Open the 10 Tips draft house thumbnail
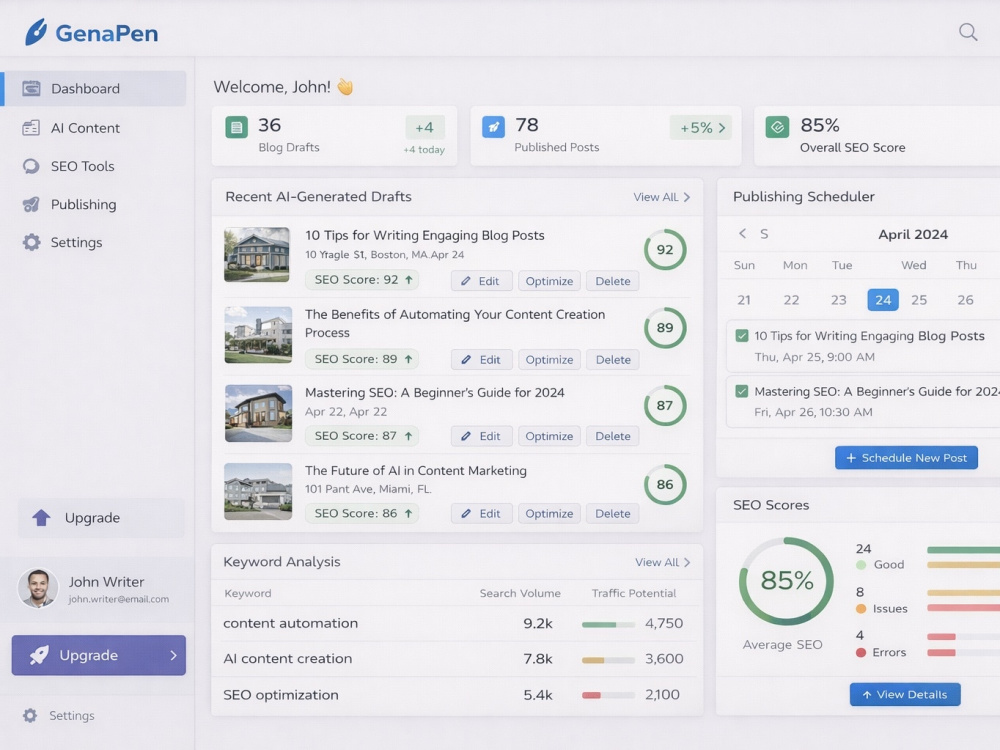This screenshot has width=1000, height=750. [x=258, y=254]
